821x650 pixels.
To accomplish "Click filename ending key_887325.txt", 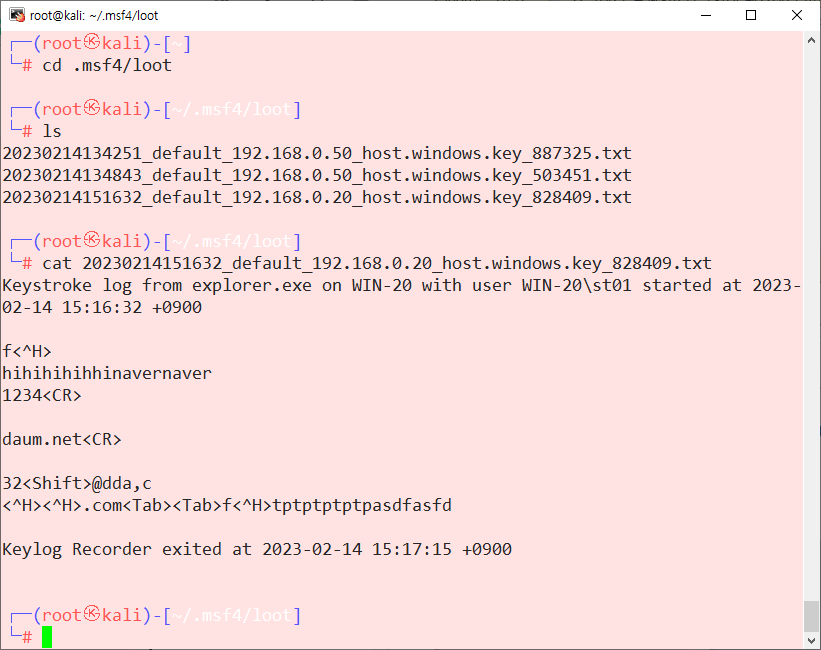I will click(x=317, y=153).
